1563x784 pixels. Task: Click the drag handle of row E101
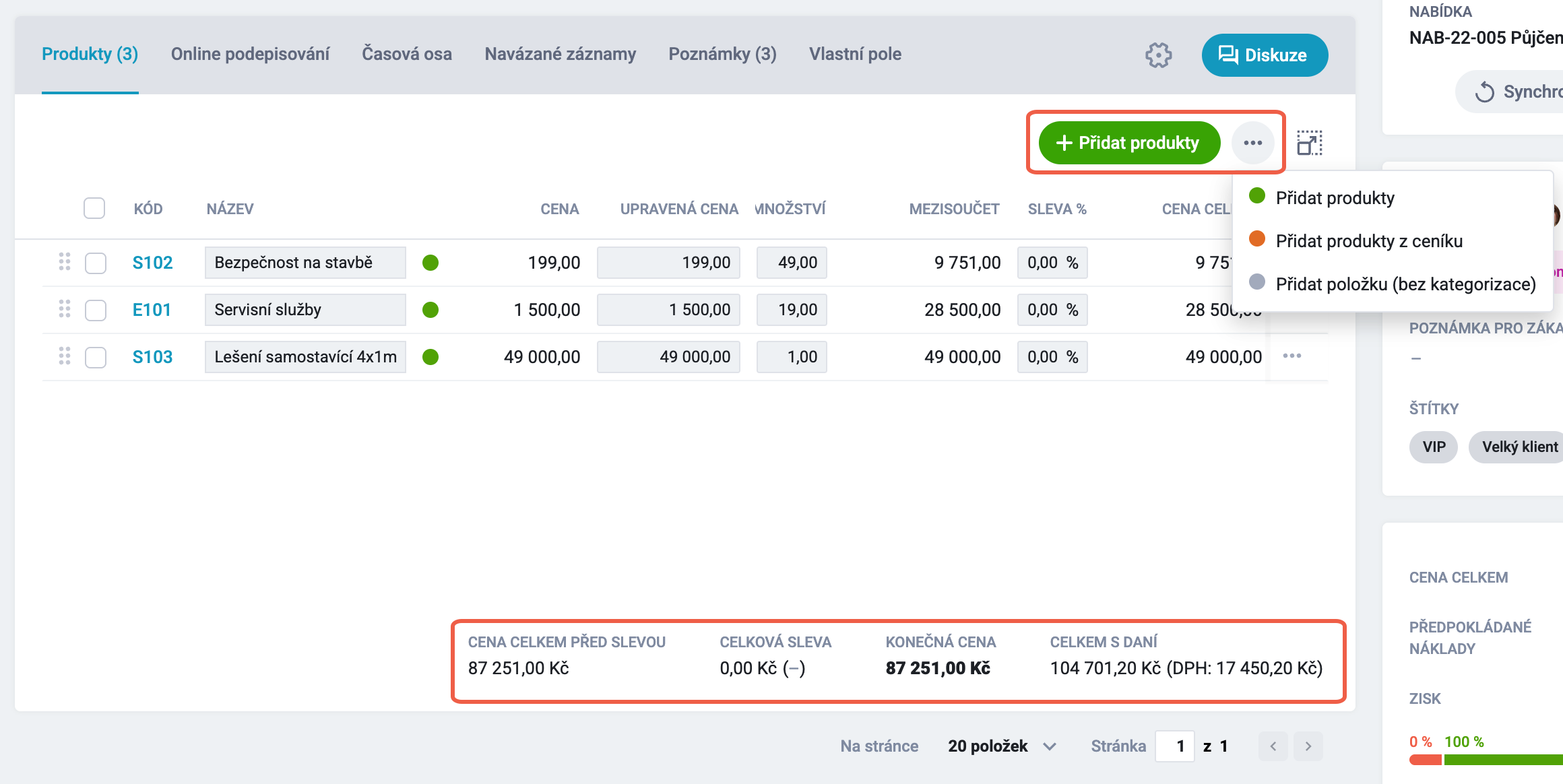click(x=65, y=308)
